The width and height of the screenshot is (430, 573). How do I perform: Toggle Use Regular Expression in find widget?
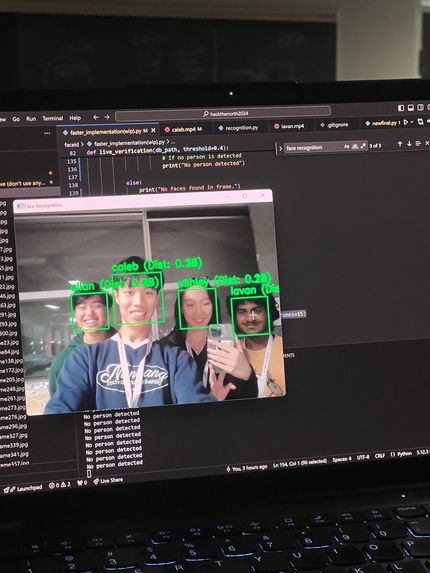(363, 145)
